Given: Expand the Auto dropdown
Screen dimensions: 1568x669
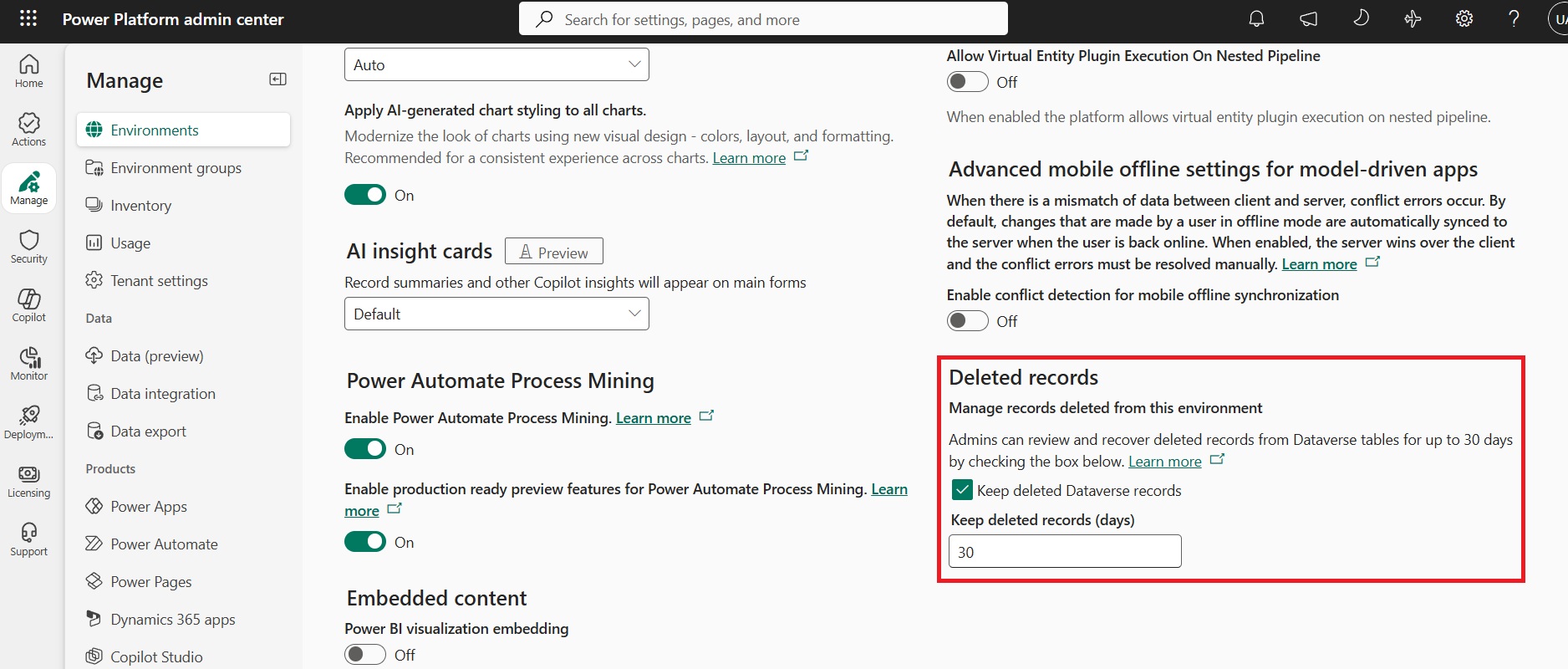Looking at the screenshot, I should 496,65.
